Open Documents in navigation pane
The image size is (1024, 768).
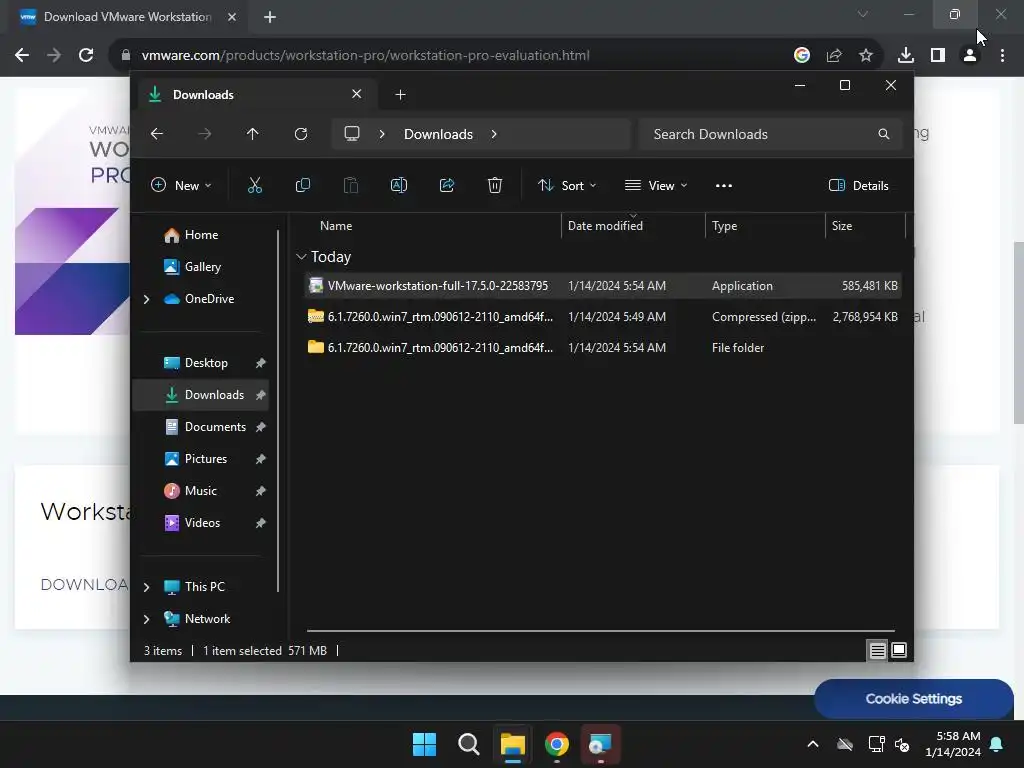(x=200, y=427)
